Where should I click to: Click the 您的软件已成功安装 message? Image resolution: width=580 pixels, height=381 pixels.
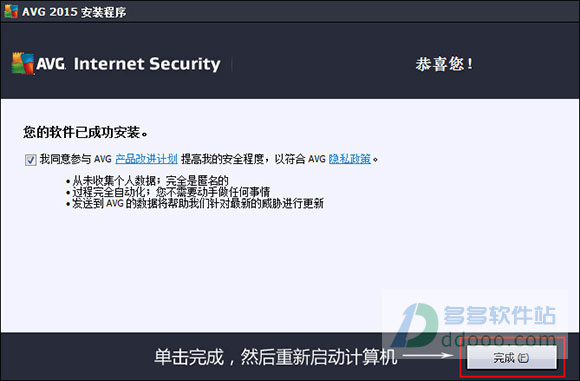pyautogui.click(x=85, y=132)
